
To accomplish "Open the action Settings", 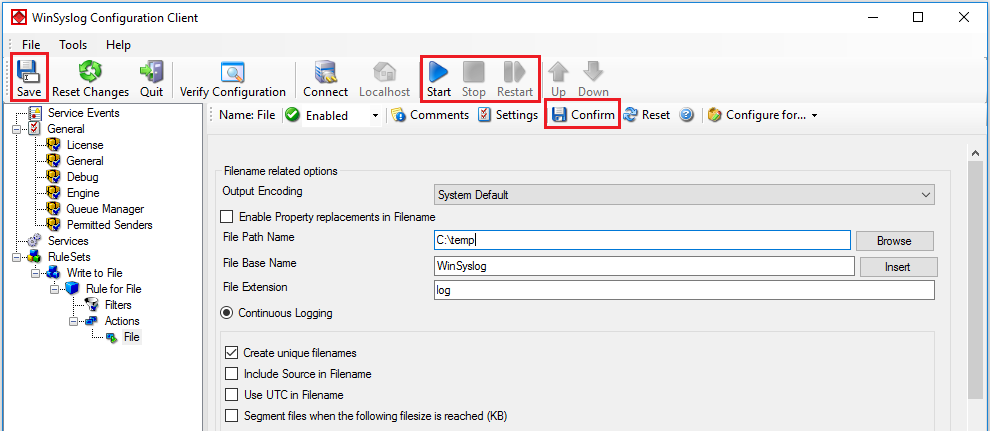I will tap(508, 115).
